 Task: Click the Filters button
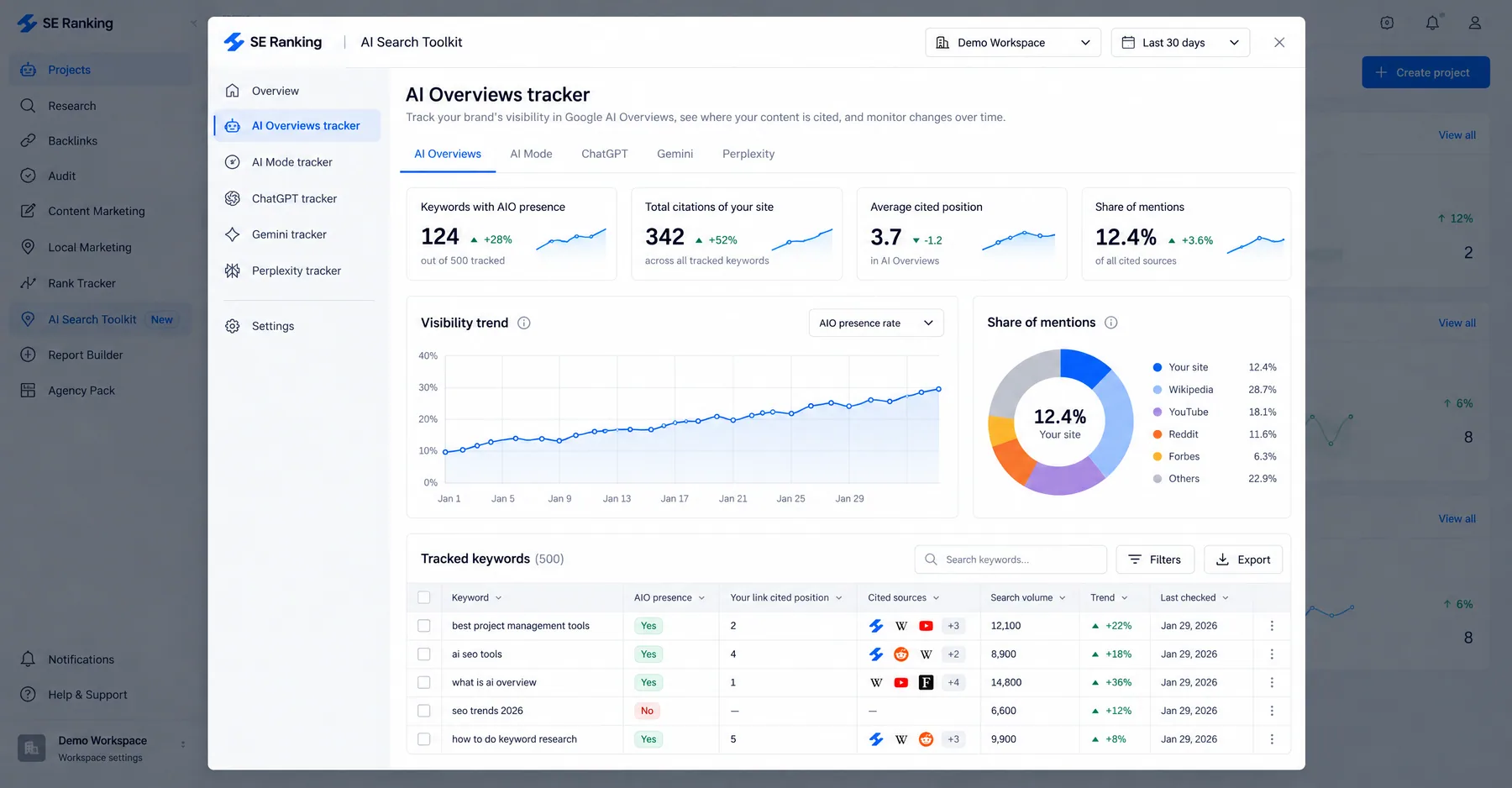tap(1155, 559)
